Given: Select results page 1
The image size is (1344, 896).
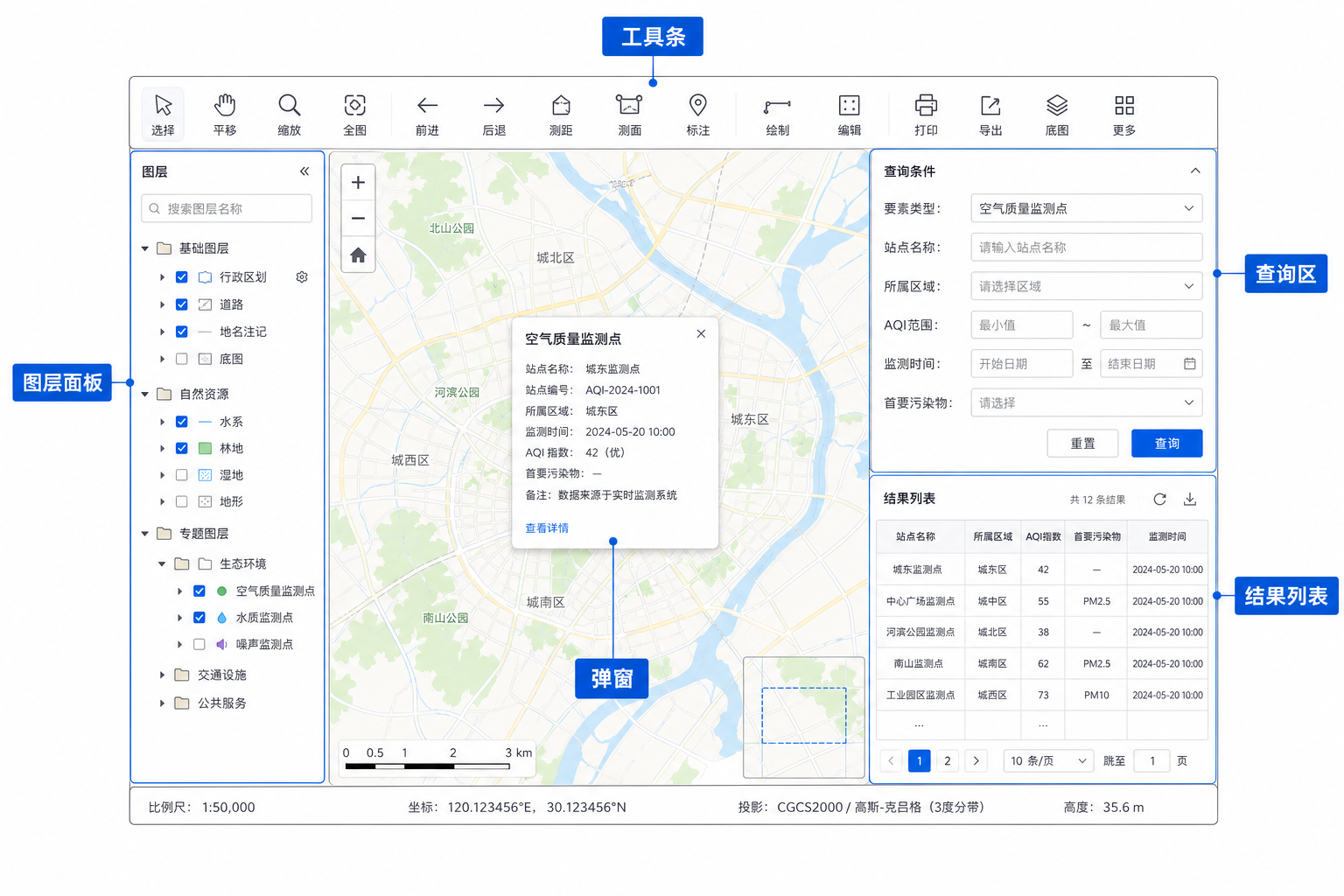Looking at the screenshot, I should (919, 761).
